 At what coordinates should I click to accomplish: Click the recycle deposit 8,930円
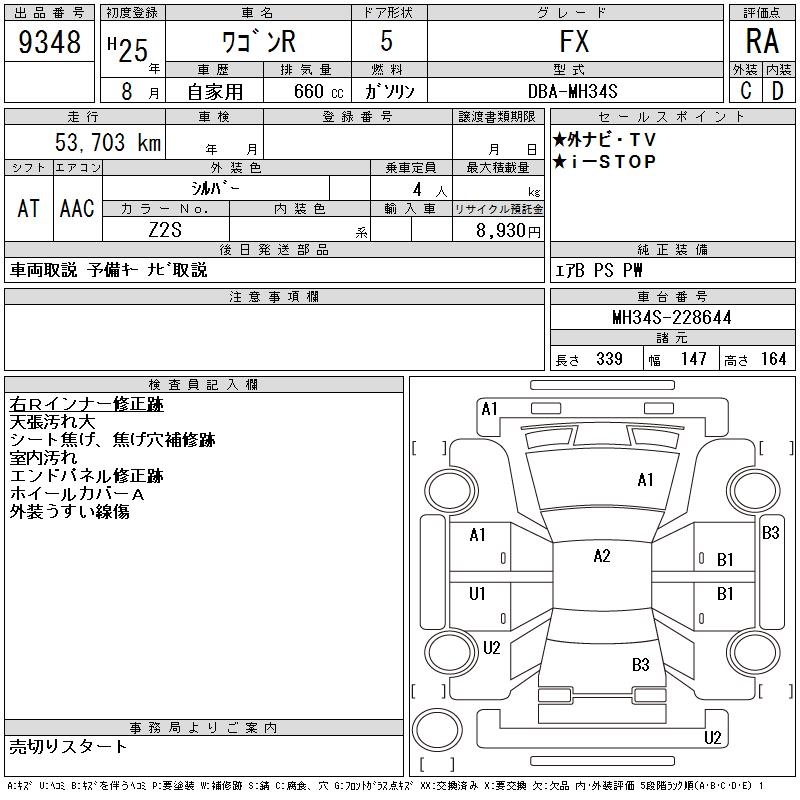point(509,231)
